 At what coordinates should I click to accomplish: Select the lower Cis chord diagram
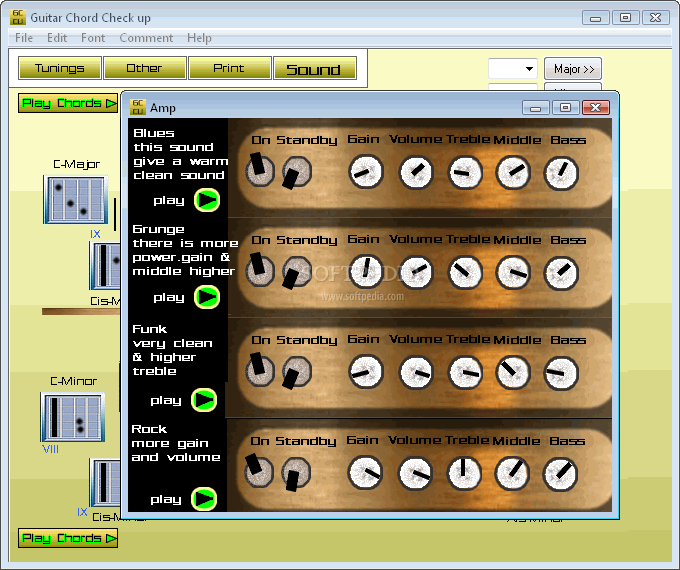[x=105, y=482]
